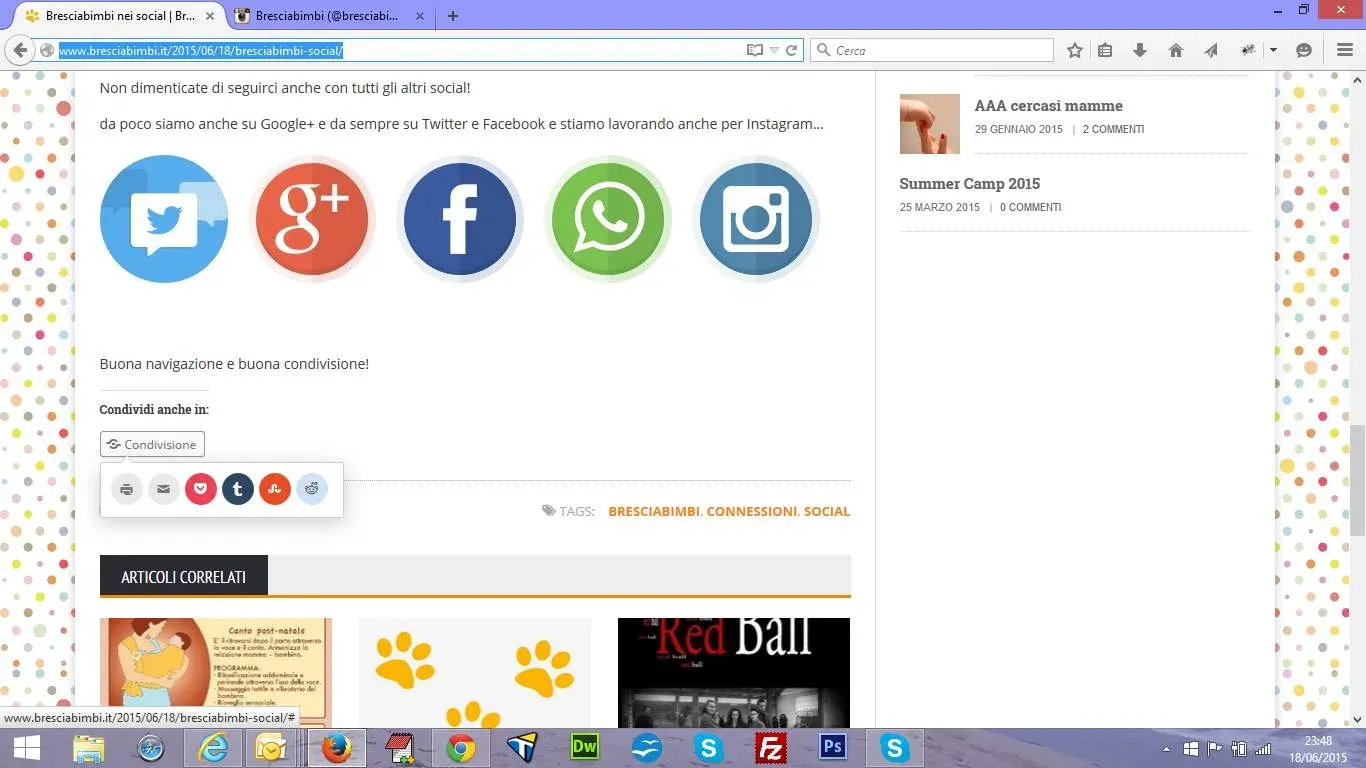
Task: Open the WhatsApp icon link
Action: pos(608,219)
